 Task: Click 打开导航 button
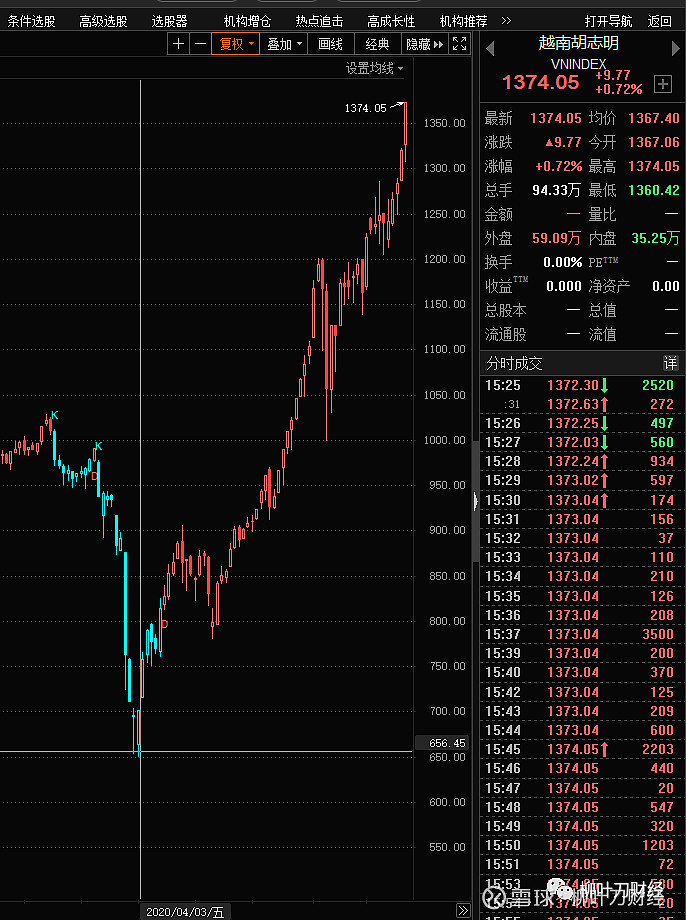click(x=608, y=22)
